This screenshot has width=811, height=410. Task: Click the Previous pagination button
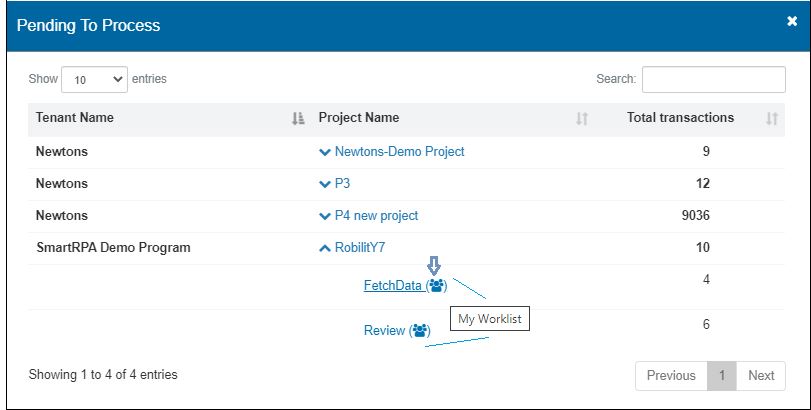[670, 376]
